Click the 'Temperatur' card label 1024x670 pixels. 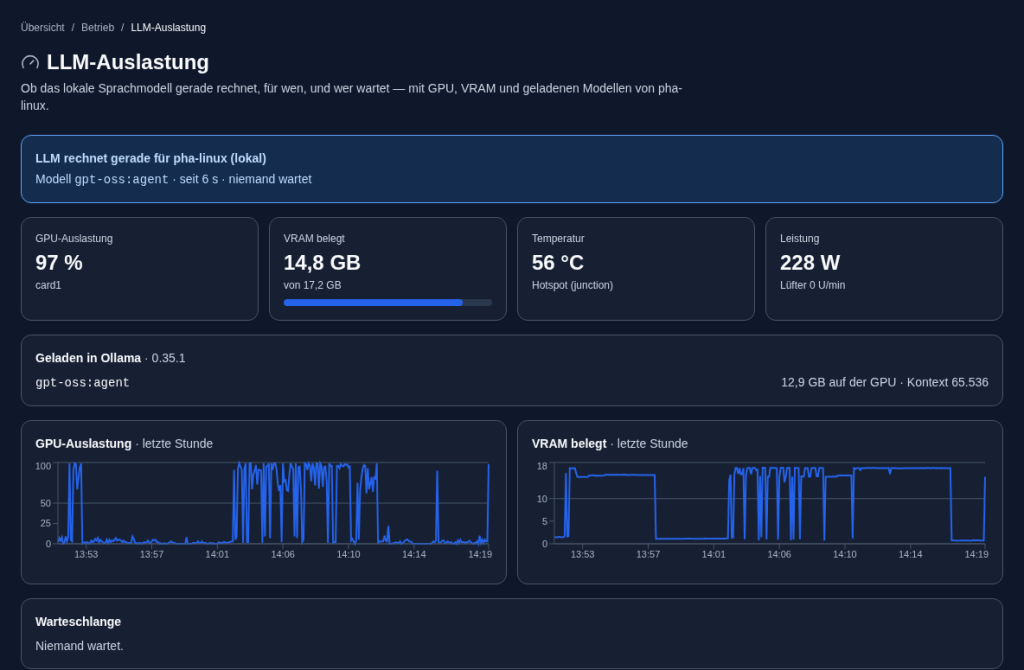(558, 238)
